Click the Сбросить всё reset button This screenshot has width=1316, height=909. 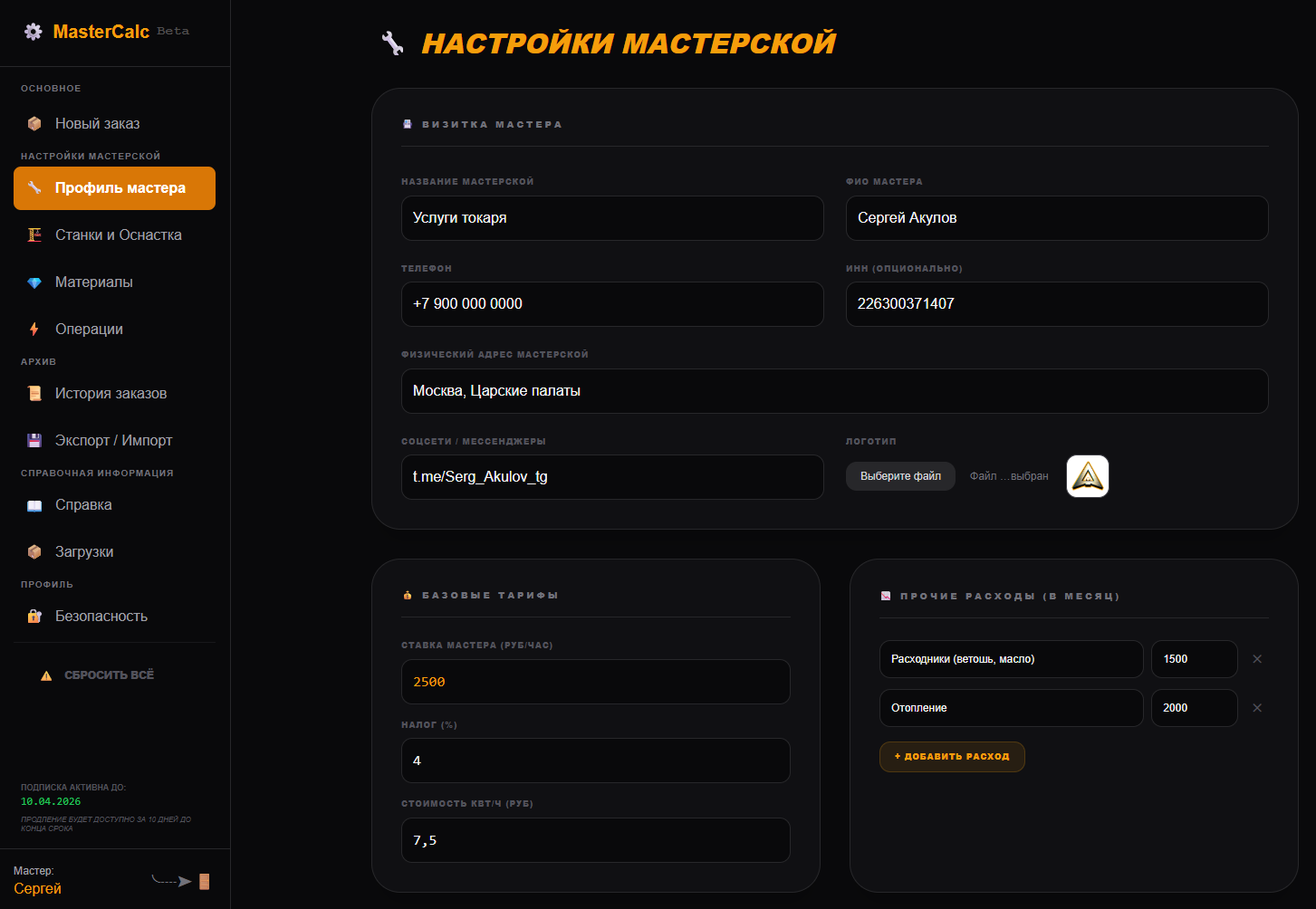(x=109, y=675)
